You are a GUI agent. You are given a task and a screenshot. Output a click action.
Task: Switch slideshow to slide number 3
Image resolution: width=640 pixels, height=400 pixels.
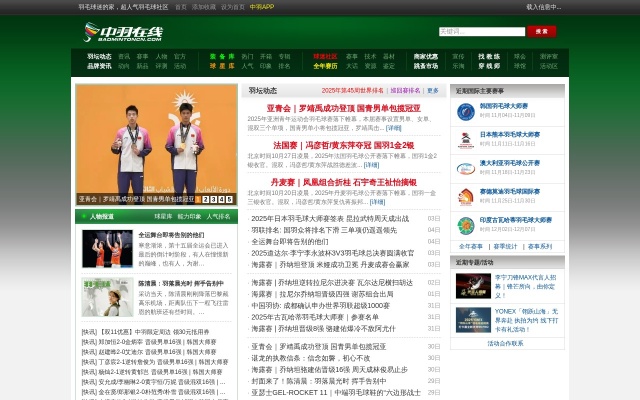pos(214,199)
